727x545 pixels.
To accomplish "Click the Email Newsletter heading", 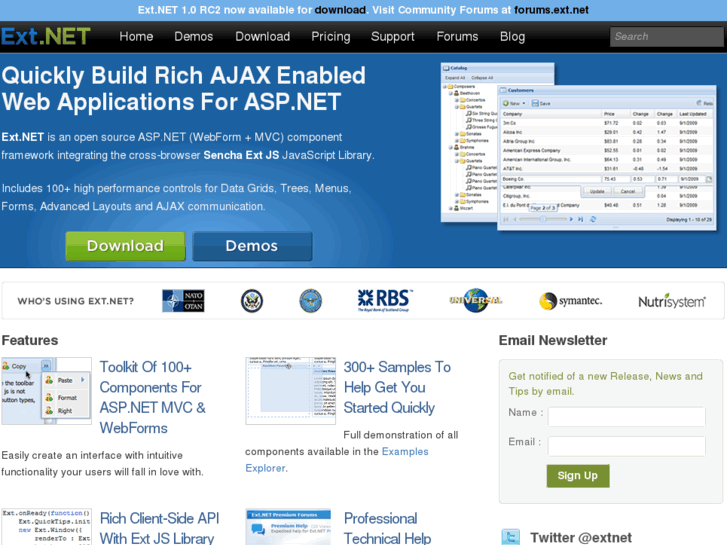I will pyautogui.click(x=553, y=340).
